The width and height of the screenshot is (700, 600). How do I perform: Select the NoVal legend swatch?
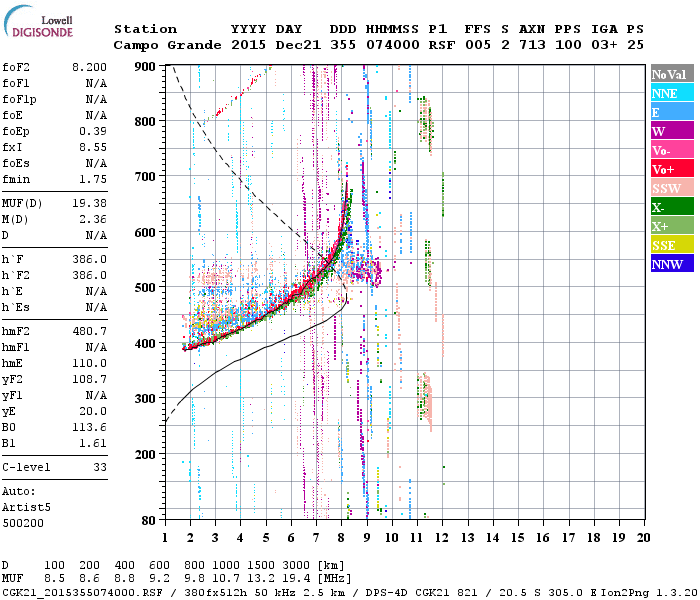(672, 74)
